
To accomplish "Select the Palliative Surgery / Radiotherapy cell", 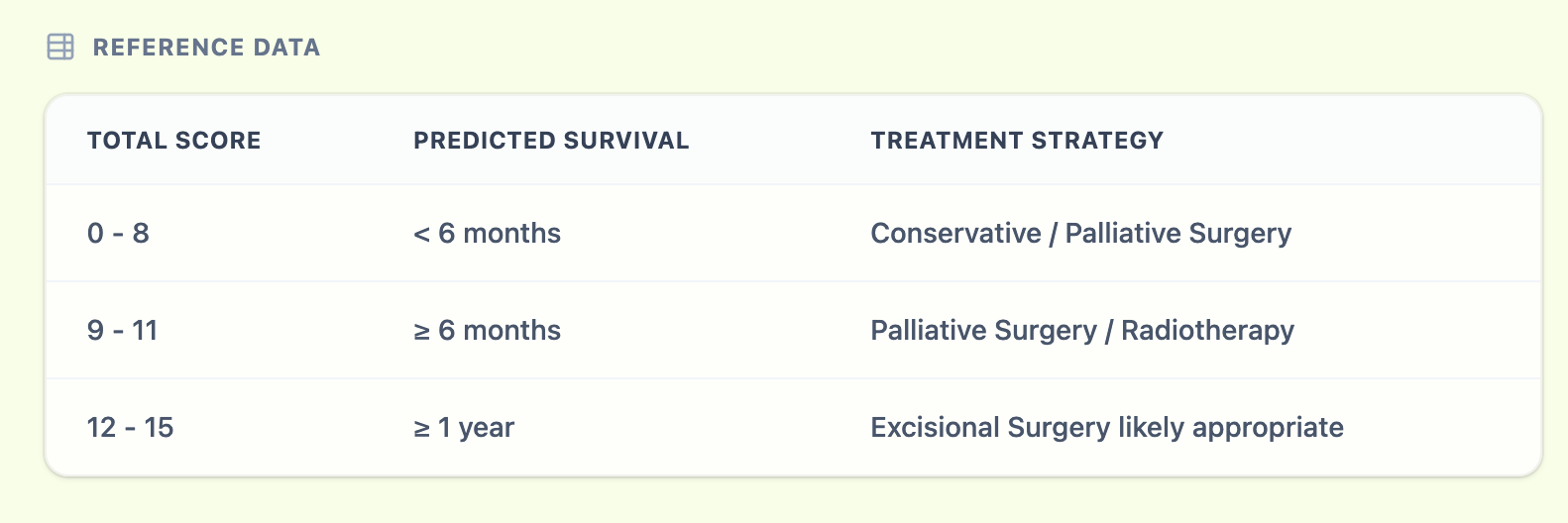I will pos(1082,331).
